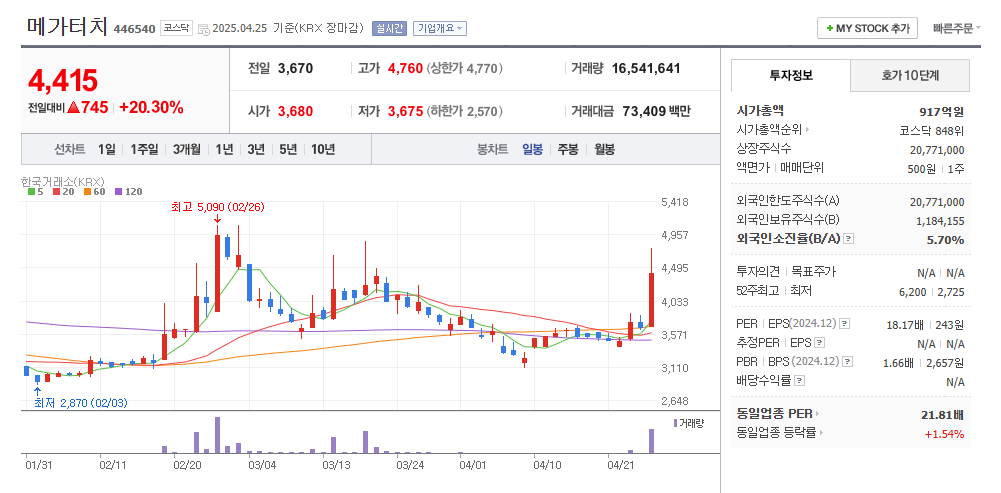
Task: Click the 시가총액순위 link
Action: (770, 130)
